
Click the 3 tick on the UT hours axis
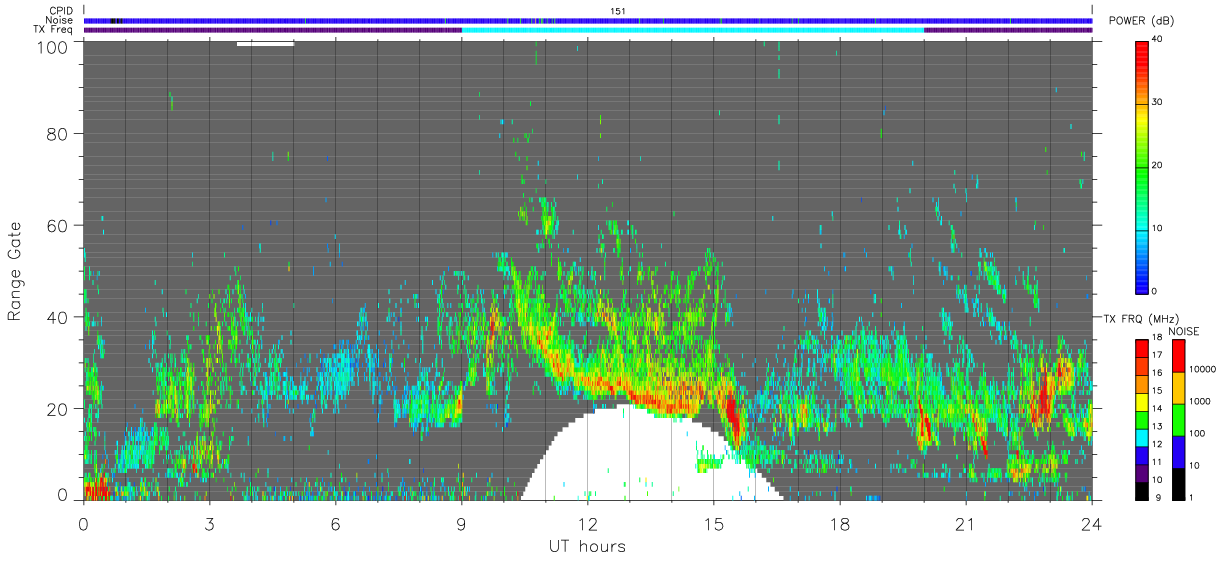pyautogui.click(x=209, y=523)
